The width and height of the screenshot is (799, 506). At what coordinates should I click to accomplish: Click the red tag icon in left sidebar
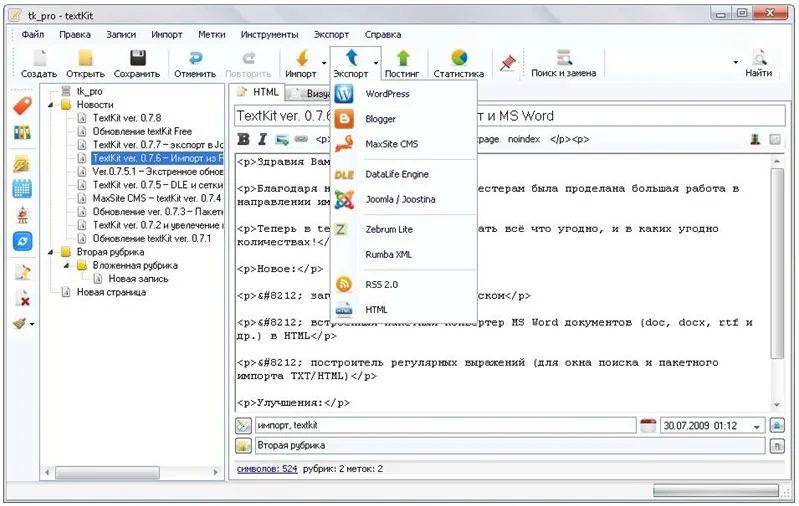coord(22,105)
